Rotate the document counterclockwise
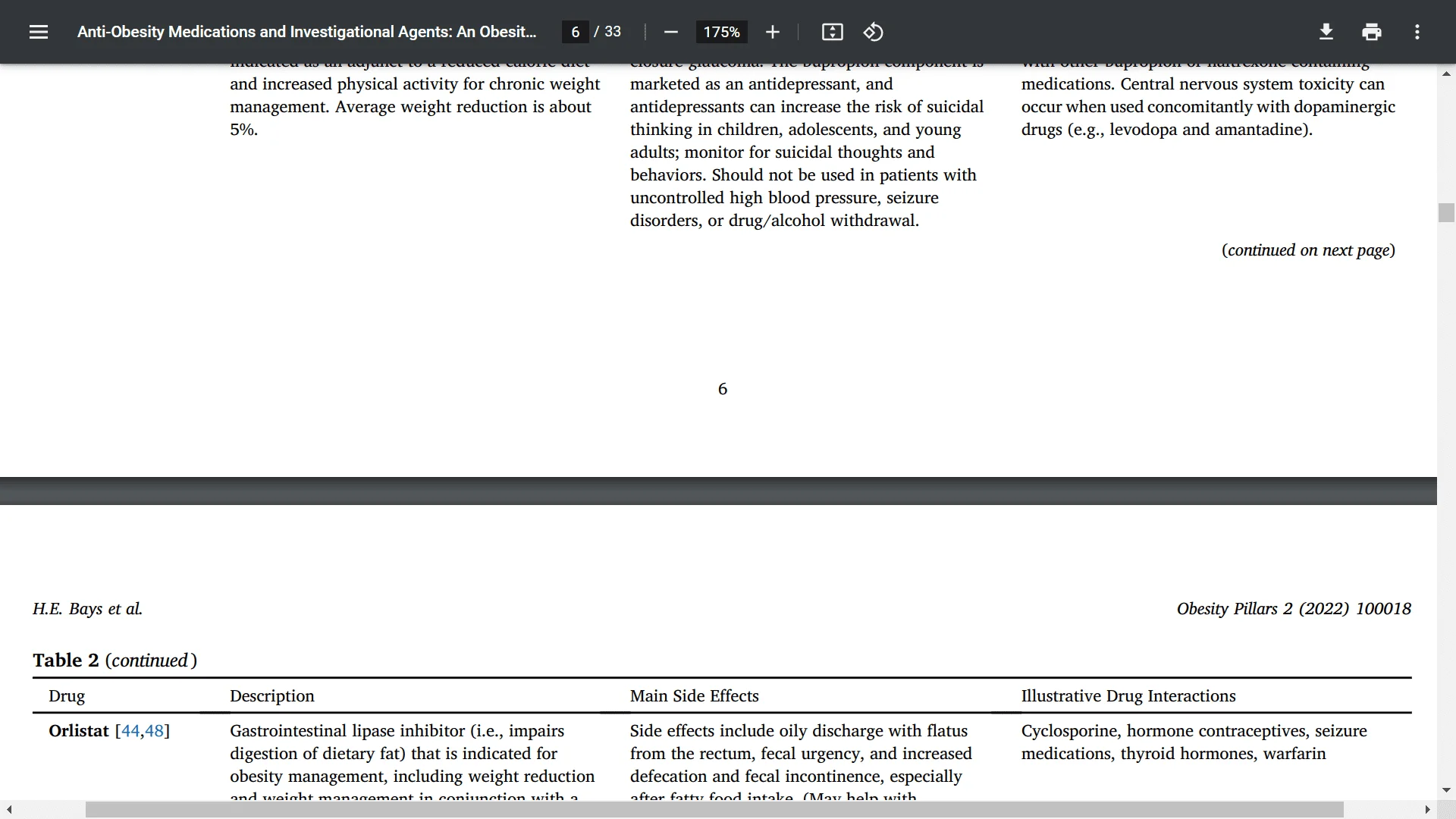The width and height of the screenshot is (1456, 819). pyautogui.click(x=873, y=32)
